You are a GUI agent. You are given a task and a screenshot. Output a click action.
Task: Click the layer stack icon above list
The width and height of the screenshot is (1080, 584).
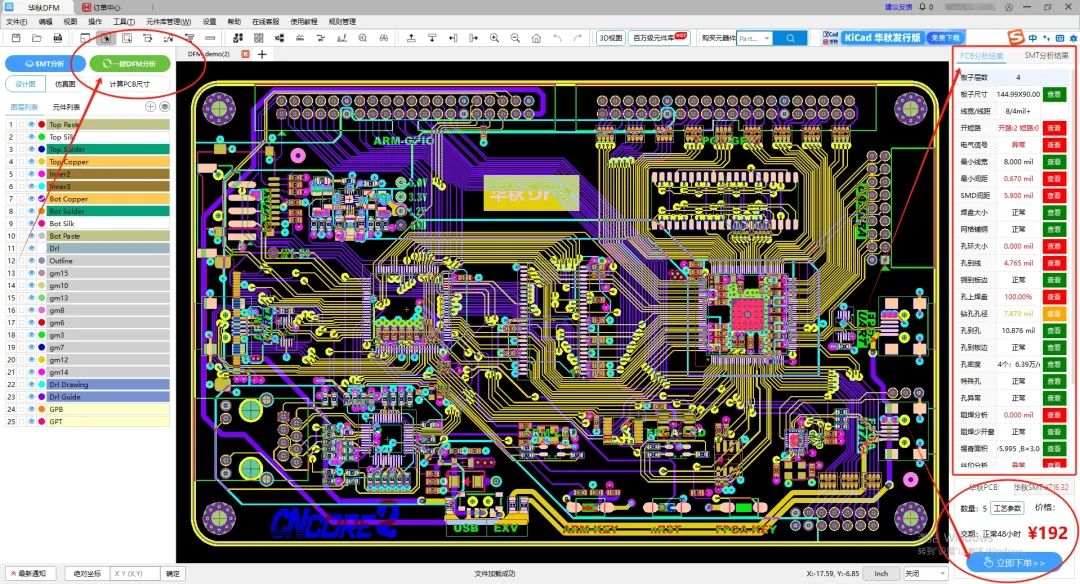tap(165, 107)
